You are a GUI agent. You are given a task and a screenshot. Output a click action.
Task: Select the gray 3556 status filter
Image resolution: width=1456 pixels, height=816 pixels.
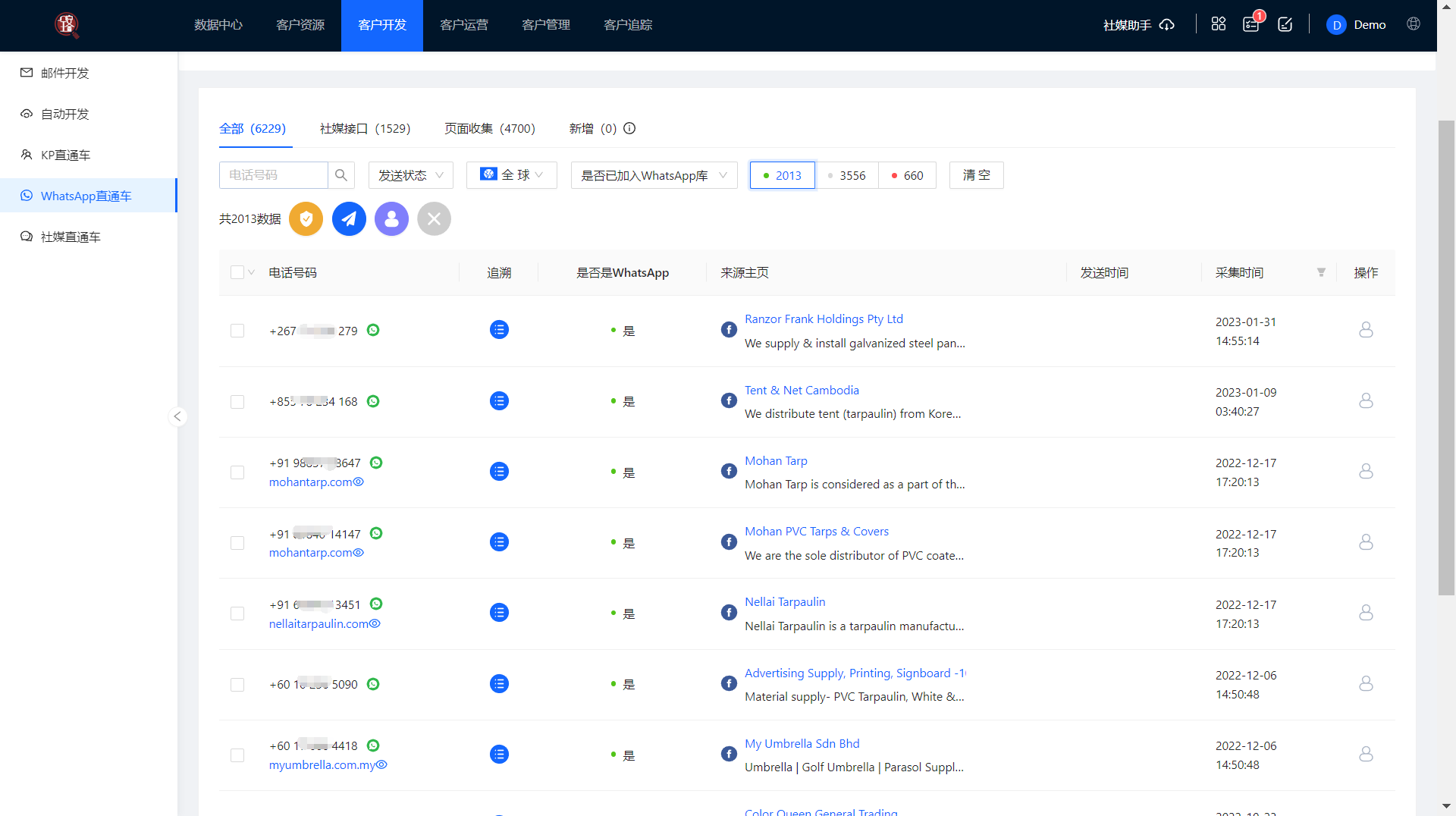[846, 175]
